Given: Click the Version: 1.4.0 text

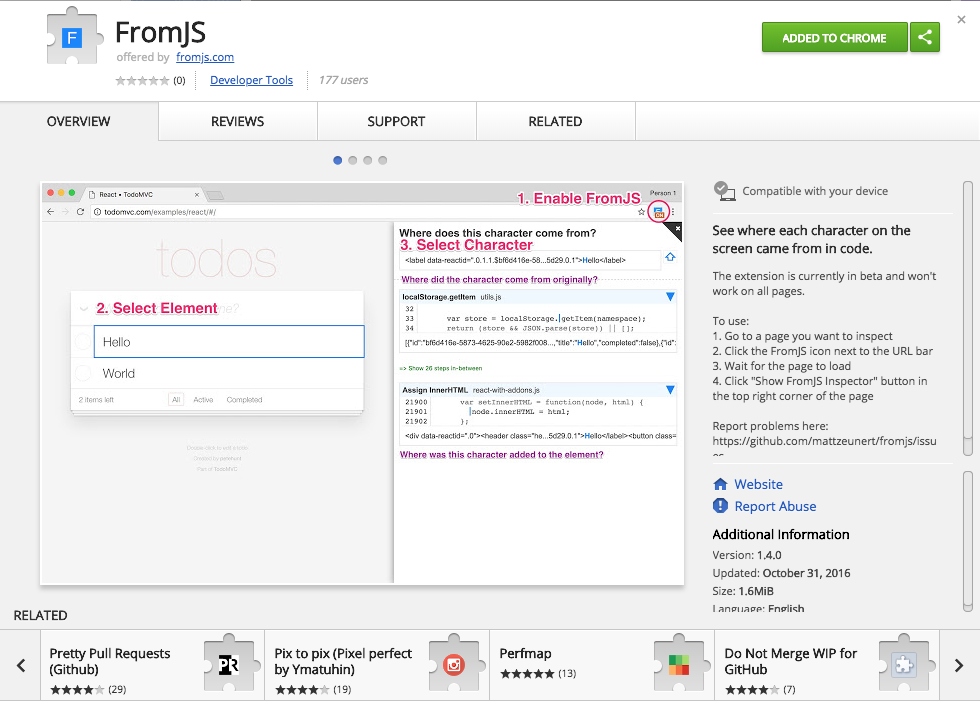Looking at the screenshot, I should coord(747,555).
